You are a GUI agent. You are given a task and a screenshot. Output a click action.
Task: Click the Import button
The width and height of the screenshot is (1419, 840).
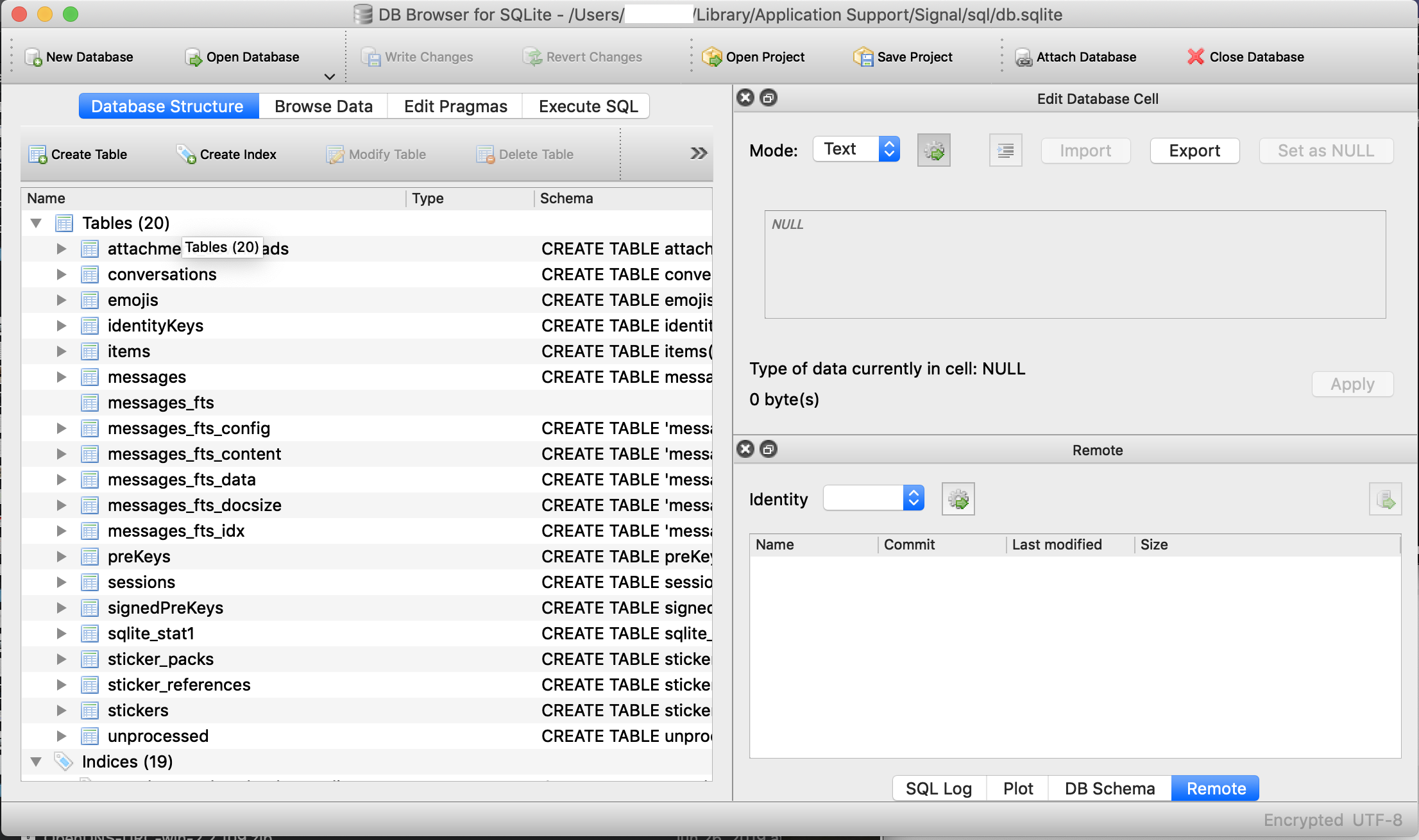click(x=1085, y=151)
